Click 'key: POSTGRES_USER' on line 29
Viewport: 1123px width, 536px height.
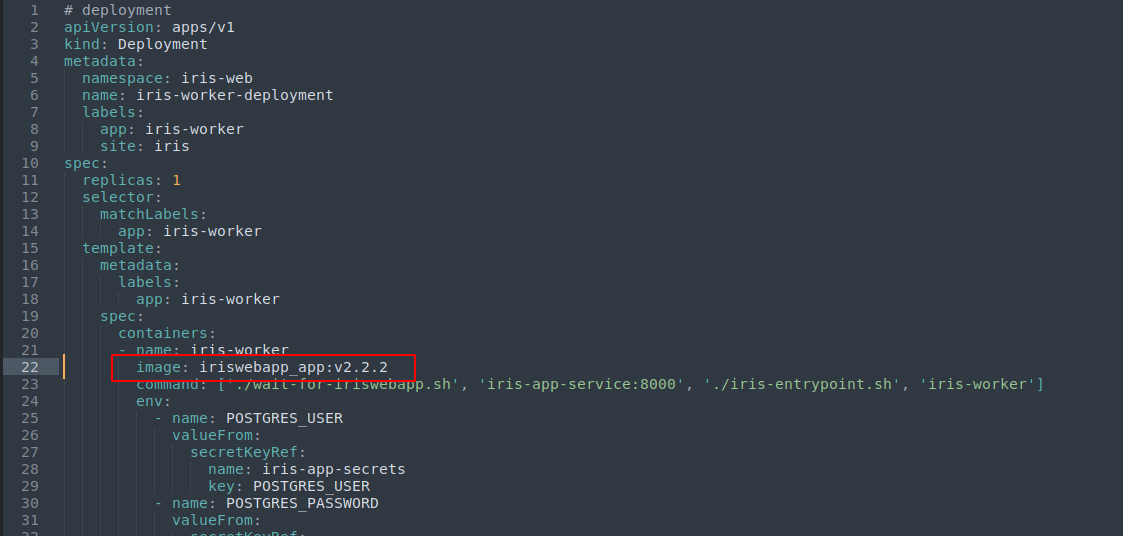pyautogui.click(x=288, y=486)
